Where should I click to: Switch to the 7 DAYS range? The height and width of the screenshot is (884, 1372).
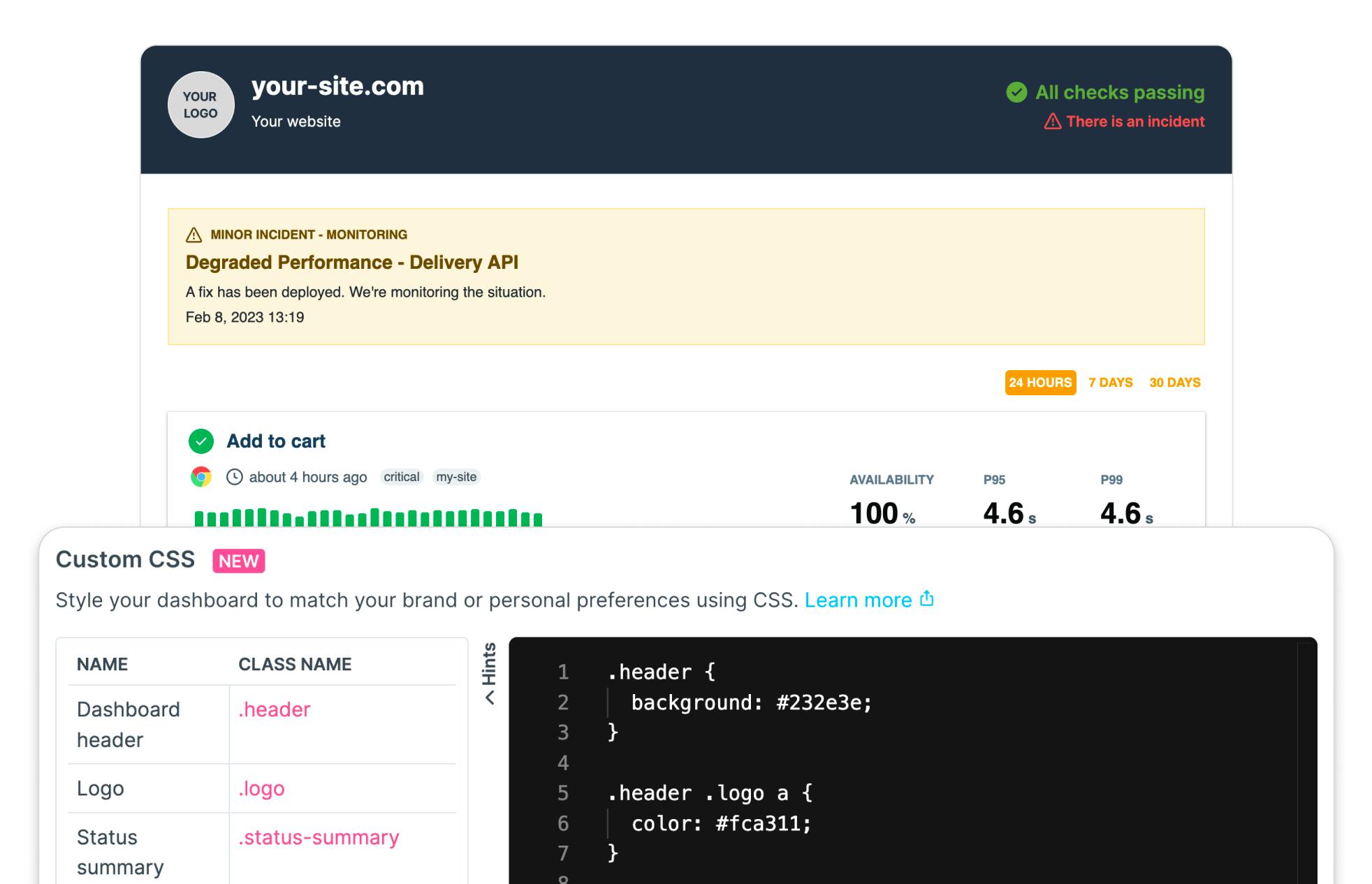(1110, 383)
